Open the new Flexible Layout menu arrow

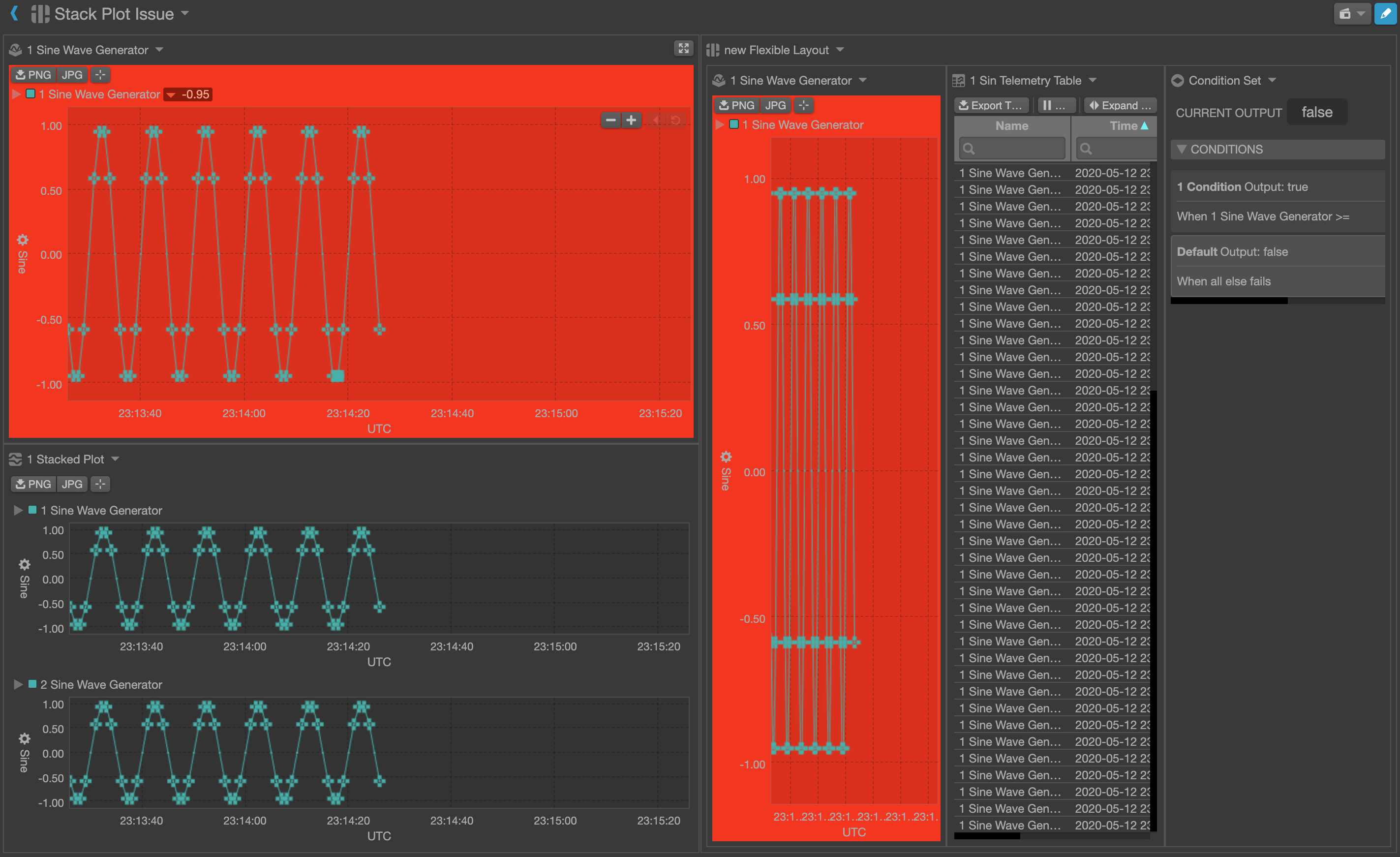tap(841, 49)
